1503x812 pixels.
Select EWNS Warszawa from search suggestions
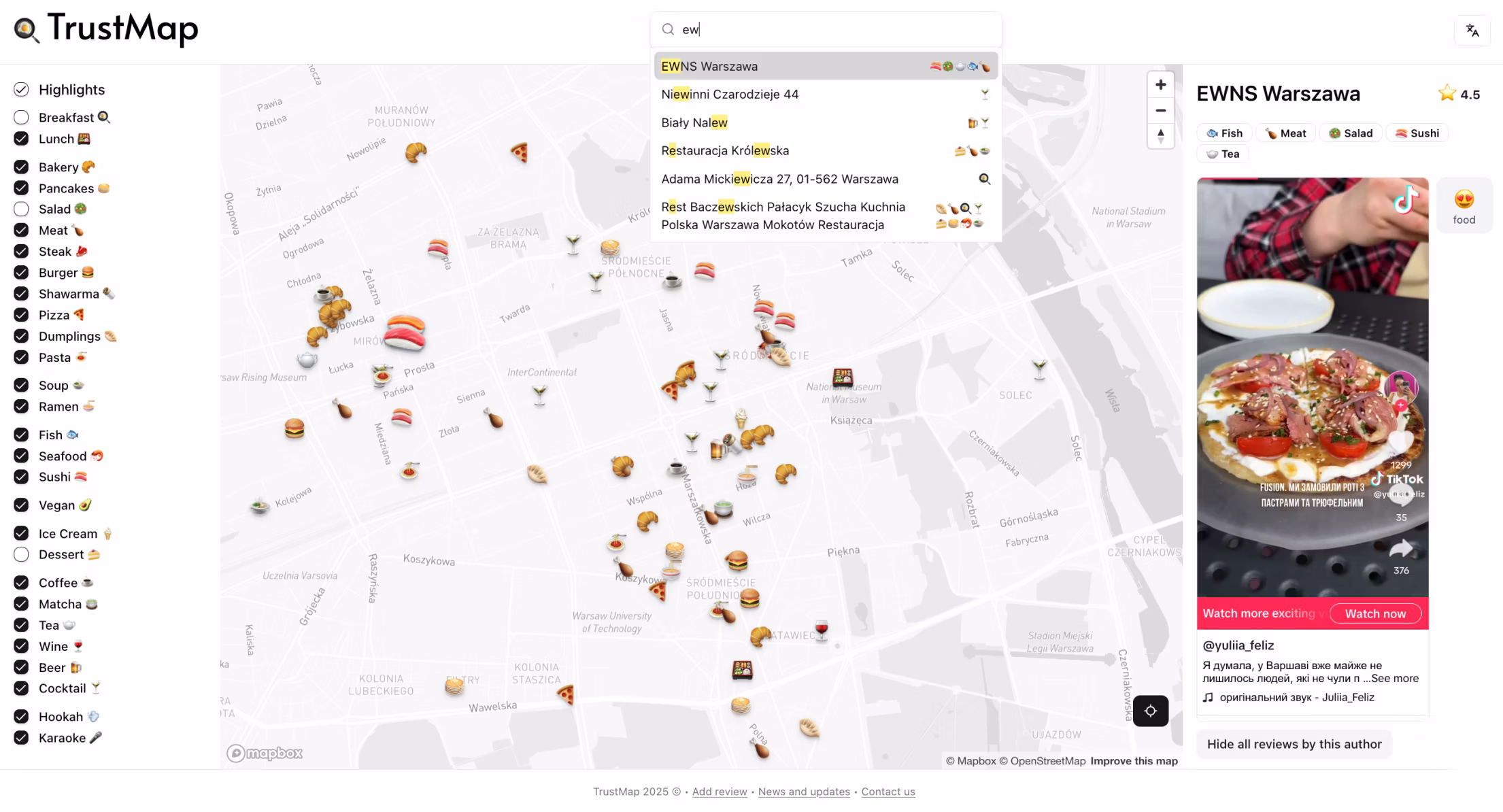point(748,65)
